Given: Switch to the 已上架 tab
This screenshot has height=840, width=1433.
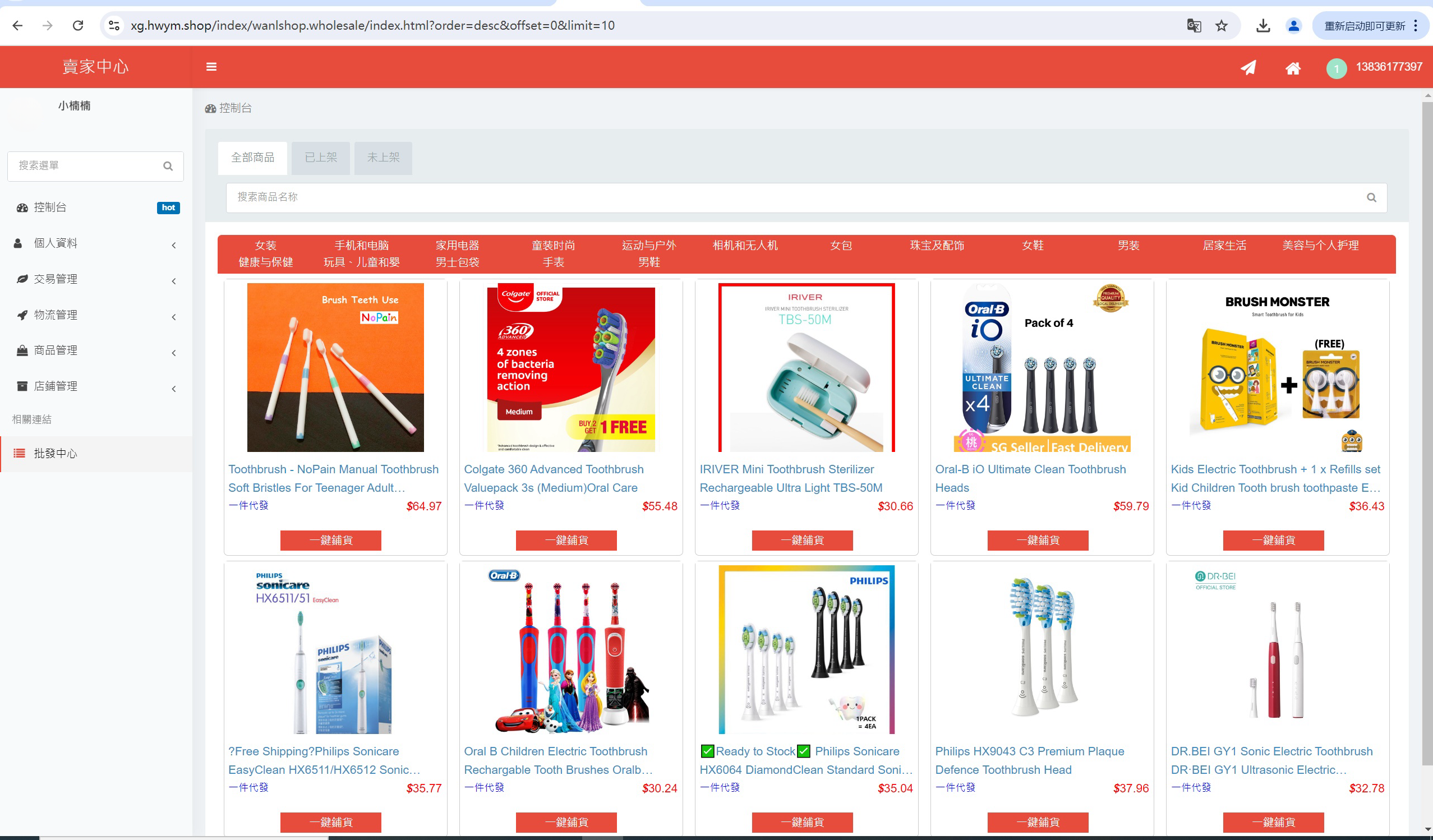Looking at the screenshot, I should coord(321,158).
